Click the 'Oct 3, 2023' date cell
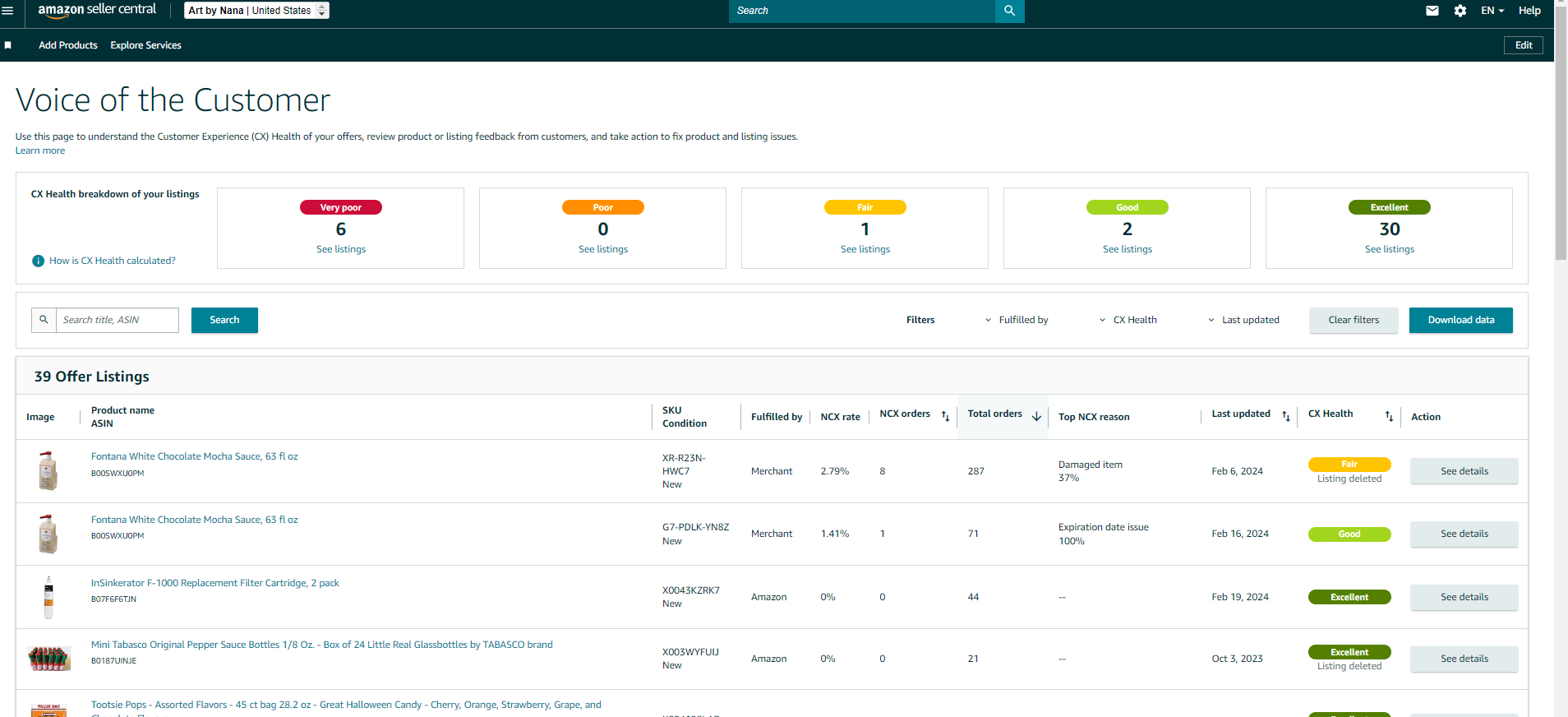This screenshot has height=717, width=1568. click(x=1237, y=659)
